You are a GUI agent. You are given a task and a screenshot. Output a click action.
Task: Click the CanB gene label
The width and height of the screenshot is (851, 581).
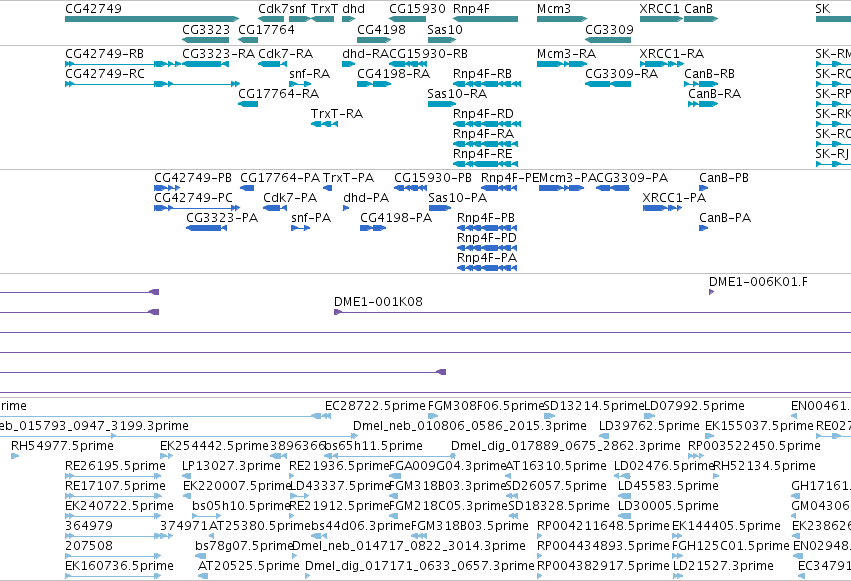(x=698, y=9)
